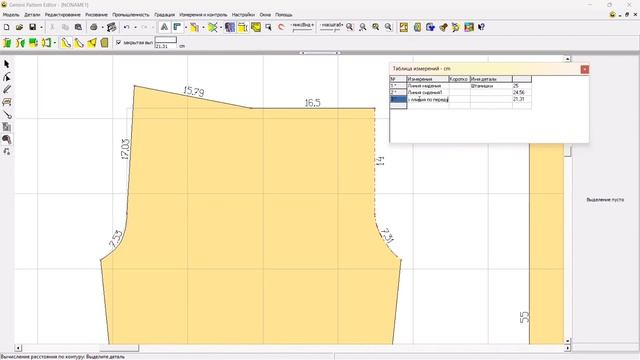Select the node edit tool below the pointer
Image resolution: width=640 pixels, height=360 pixels.
(x=7, y=77)
